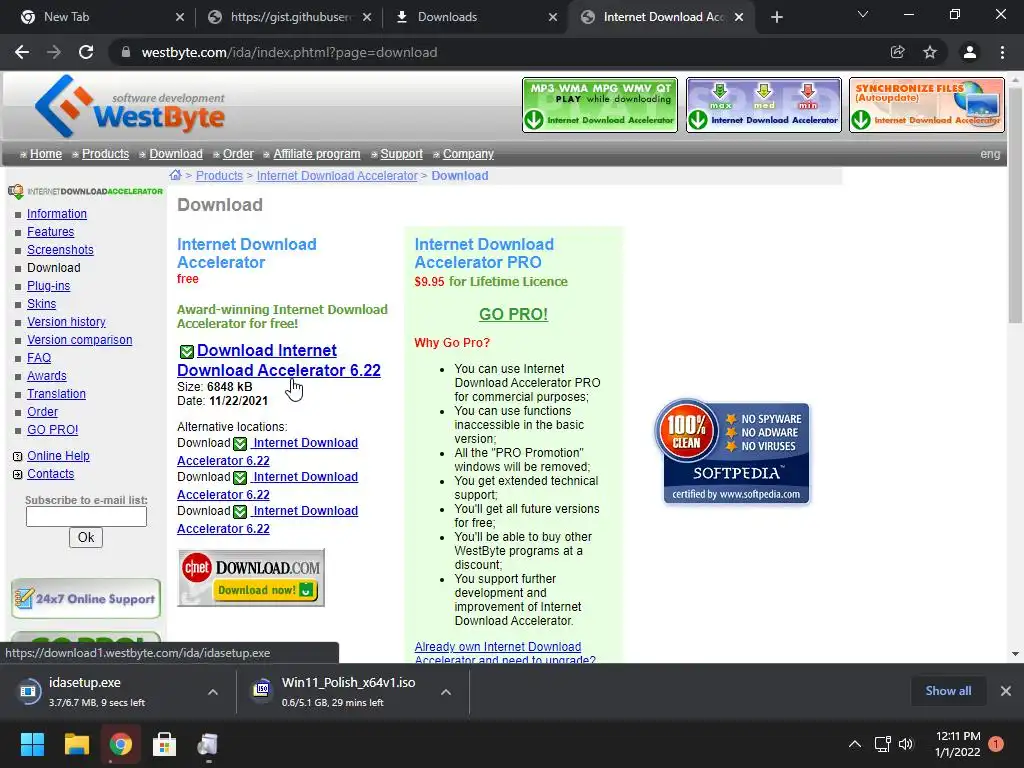1024x768 pixels.
Task: Close the downloads bar
Action: click(x=1006, y=691)
